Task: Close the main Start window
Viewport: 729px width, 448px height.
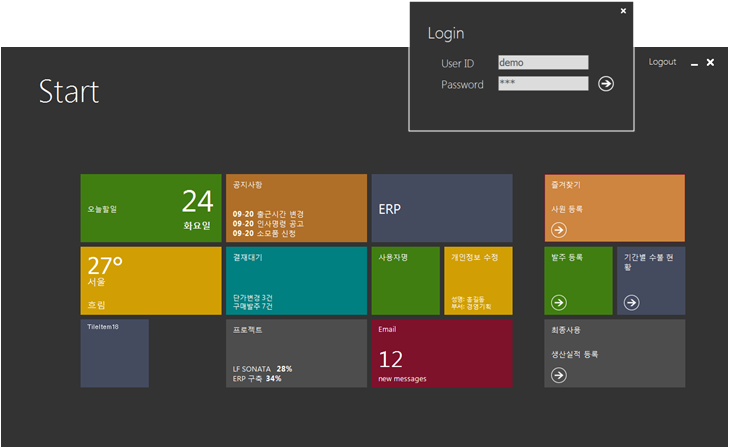Action: pyautogui.click(x=710, y=62)
